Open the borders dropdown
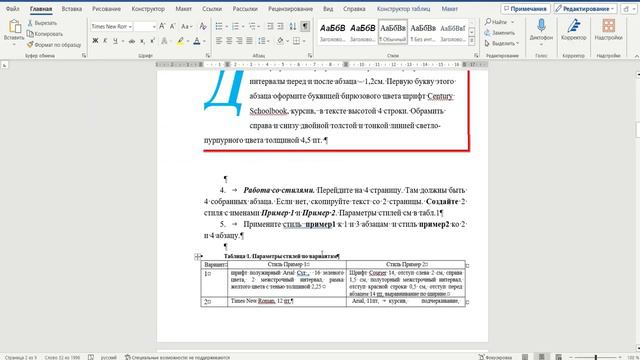The image size is (640, 360). (x=304, y=41)
